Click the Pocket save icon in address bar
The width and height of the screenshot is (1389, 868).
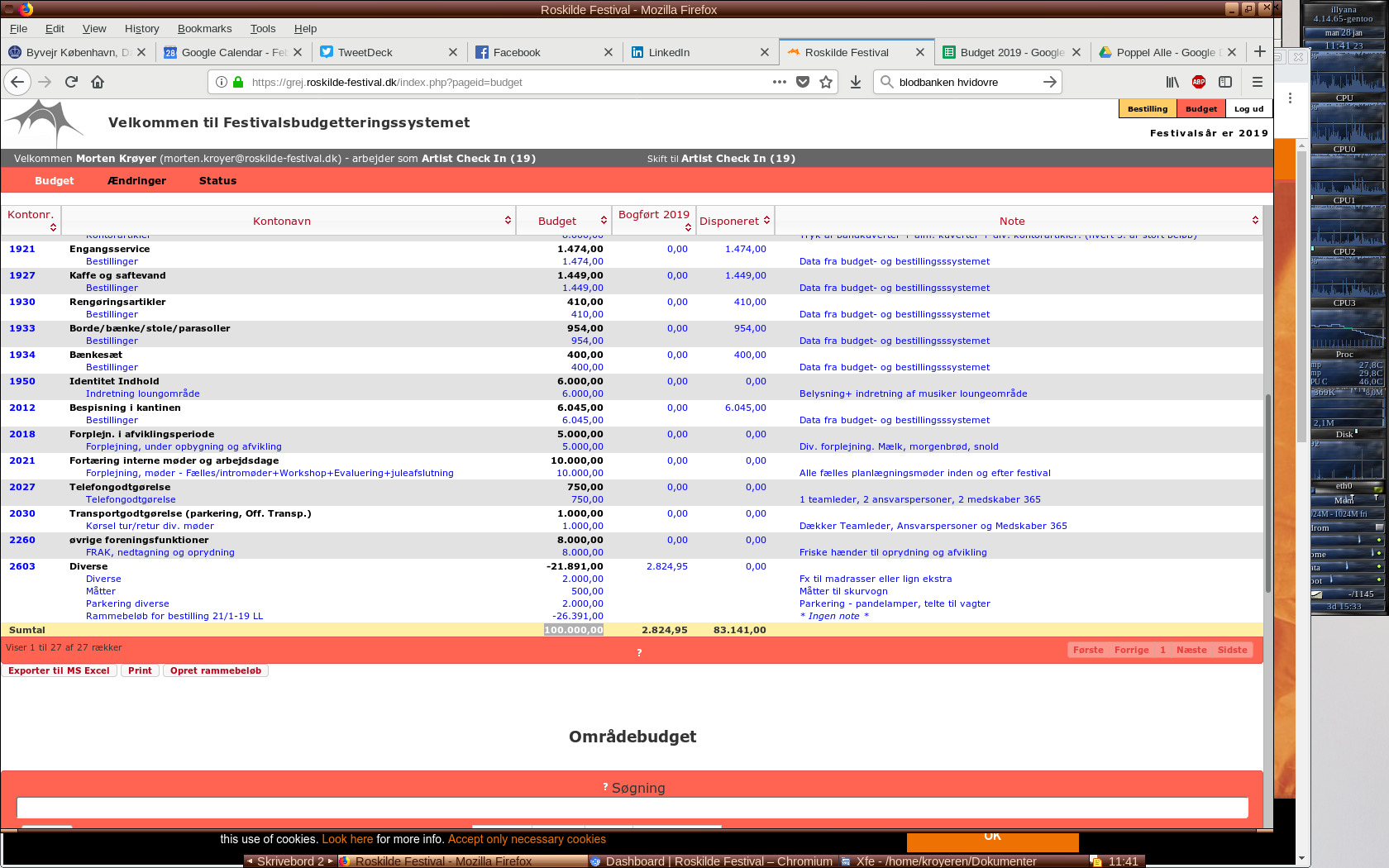tap(802, 82)
